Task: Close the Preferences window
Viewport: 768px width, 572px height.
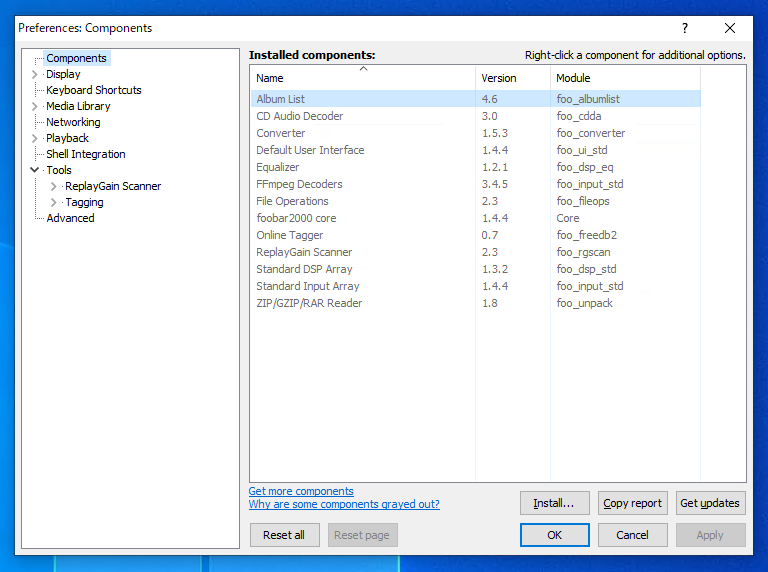Action: click(x=730, y=28)
